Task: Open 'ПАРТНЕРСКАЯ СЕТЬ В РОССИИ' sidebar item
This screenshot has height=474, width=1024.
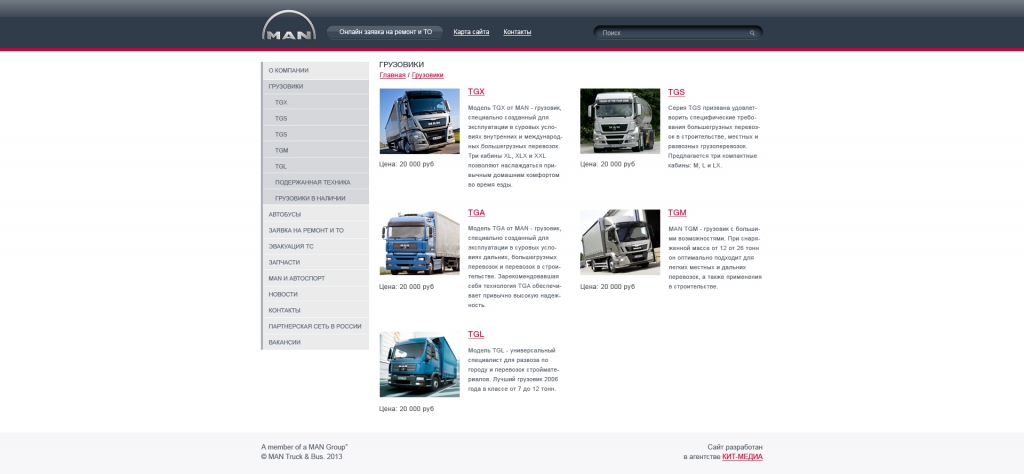Action: (315, 326)
